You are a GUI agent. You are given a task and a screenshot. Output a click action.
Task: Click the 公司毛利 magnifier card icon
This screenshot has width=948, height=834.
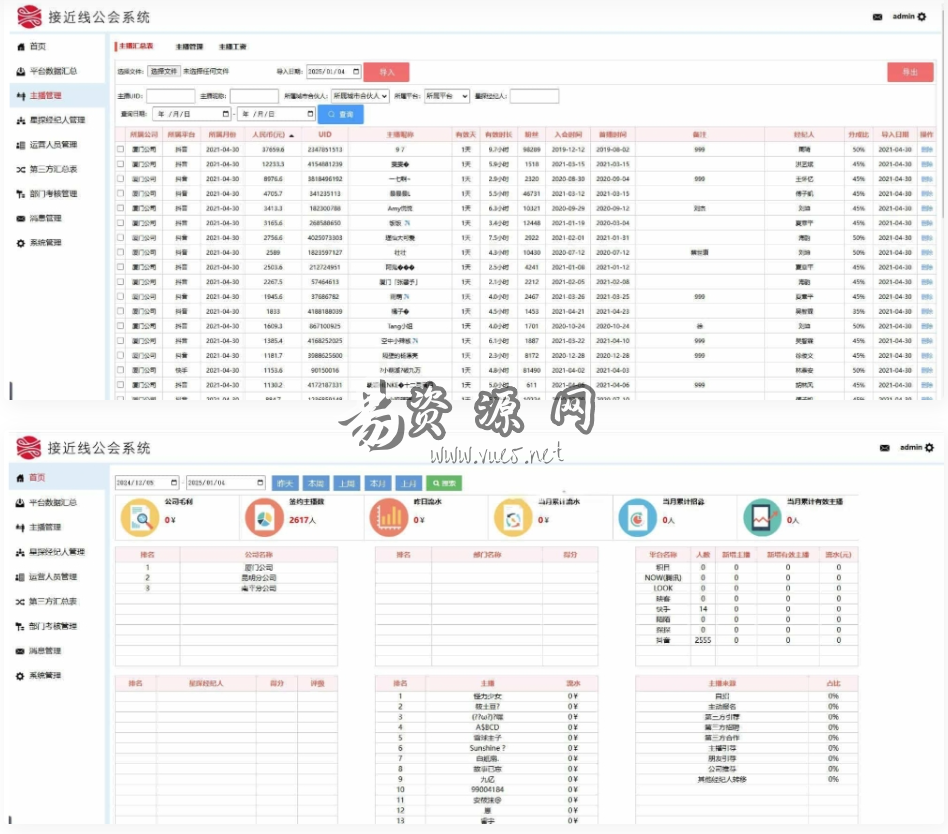[140, 518]
